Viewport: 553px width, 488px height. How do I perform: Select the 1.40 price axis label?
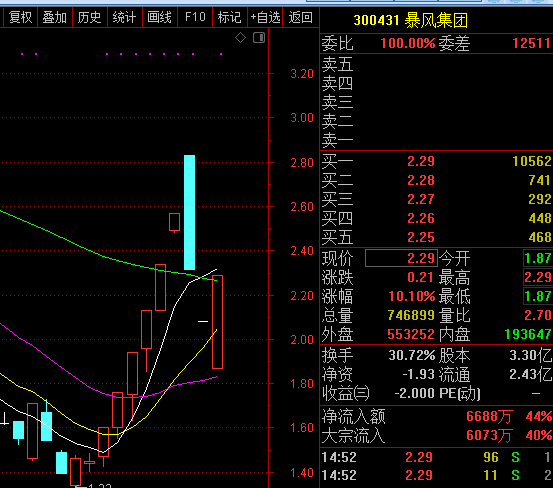302,472
